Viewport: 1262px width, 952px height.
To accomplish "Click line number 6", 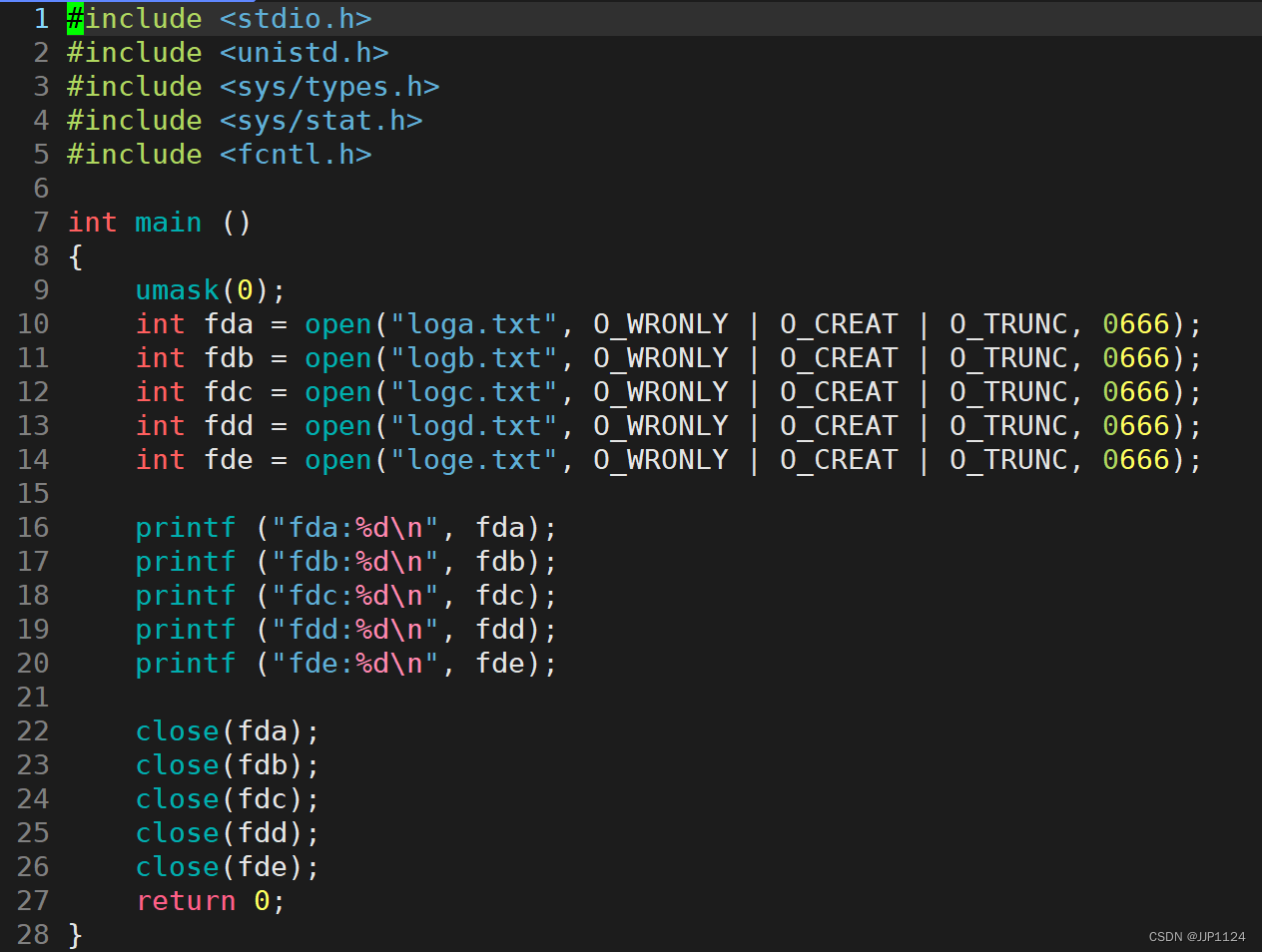I will click(41, 189).
